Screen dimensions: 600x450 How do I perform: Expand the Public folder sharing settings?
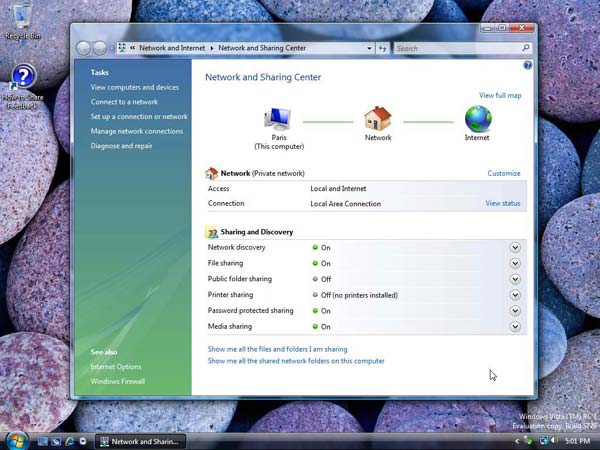515,279
